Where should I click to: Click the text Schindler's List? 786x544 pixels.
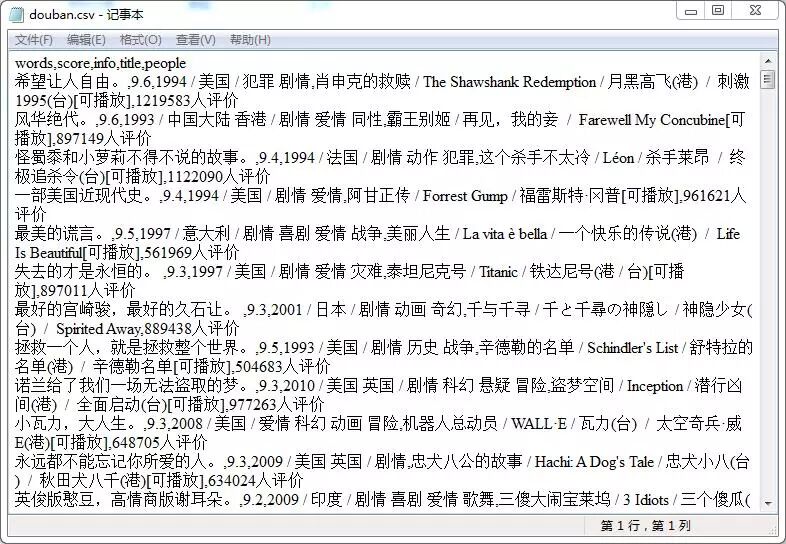[633, 348]
